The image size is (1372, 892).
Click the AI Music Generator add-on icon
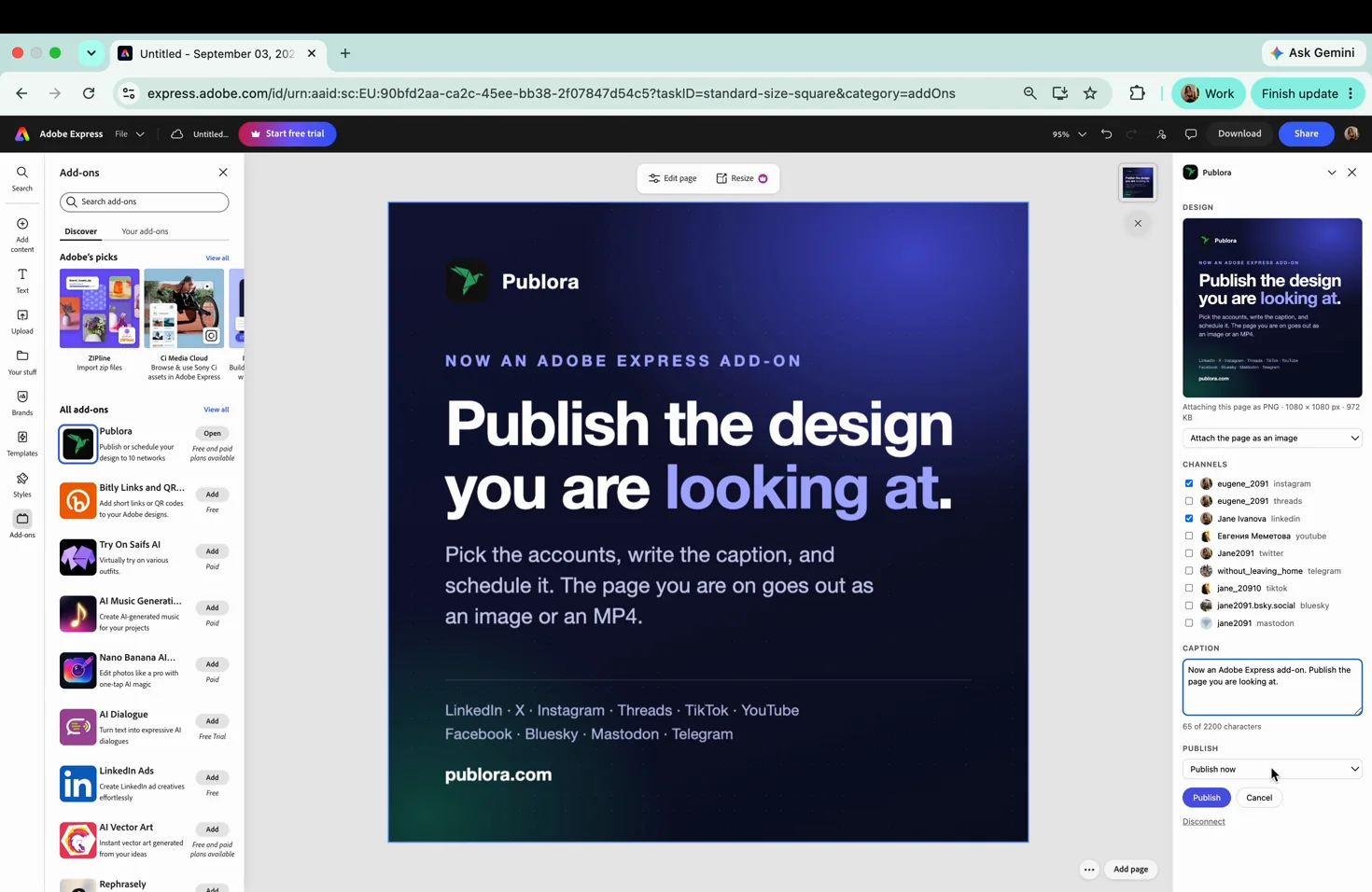[x=77, y=614]
